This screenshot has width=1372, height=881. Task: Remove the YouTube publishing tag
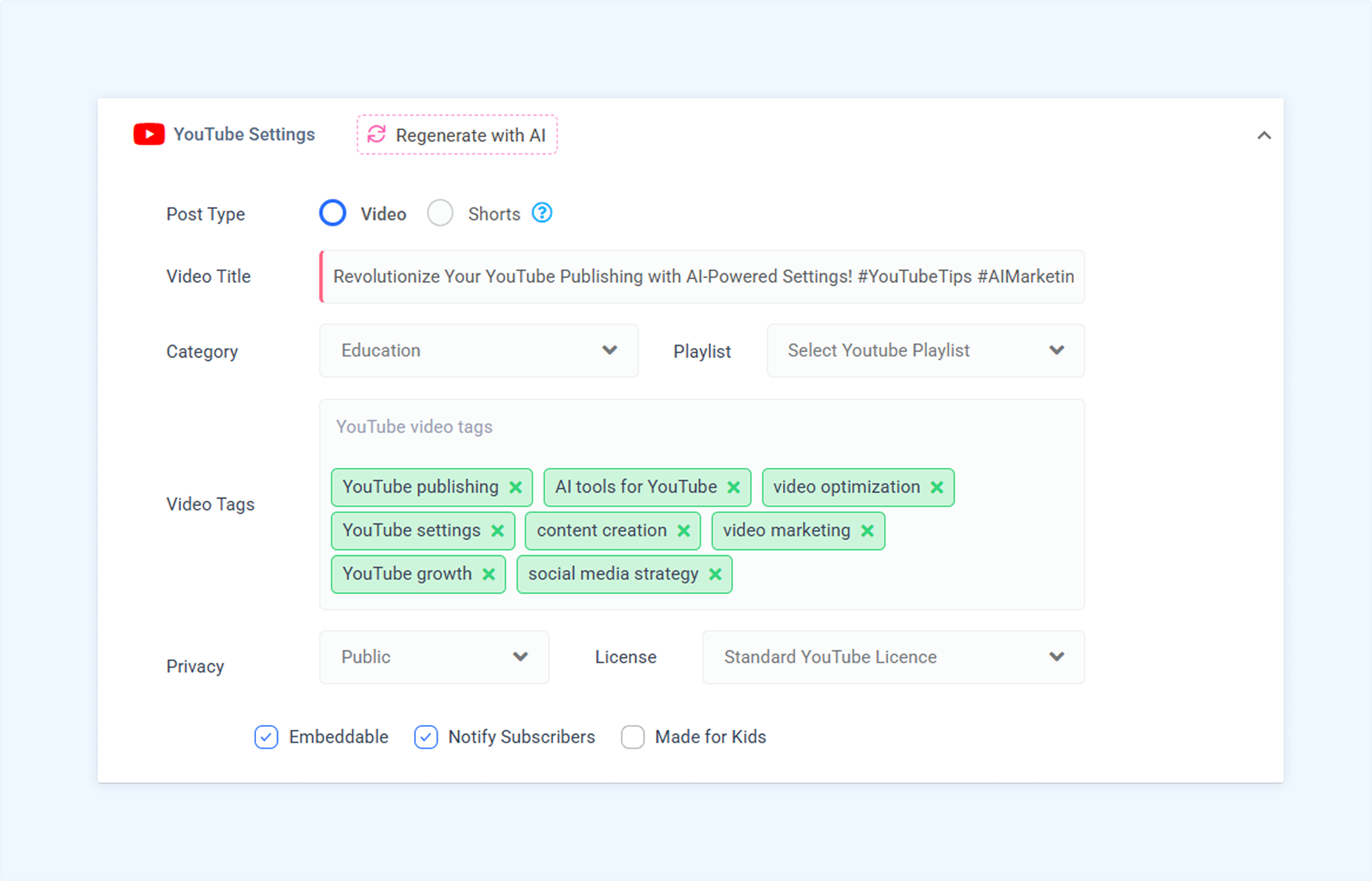pyautogui.click(x=515, y=487)
